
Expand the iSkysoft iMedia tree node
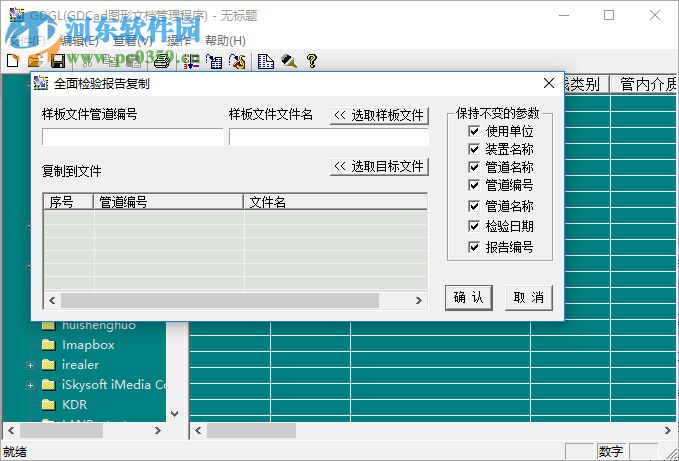[x=30, y=385]
